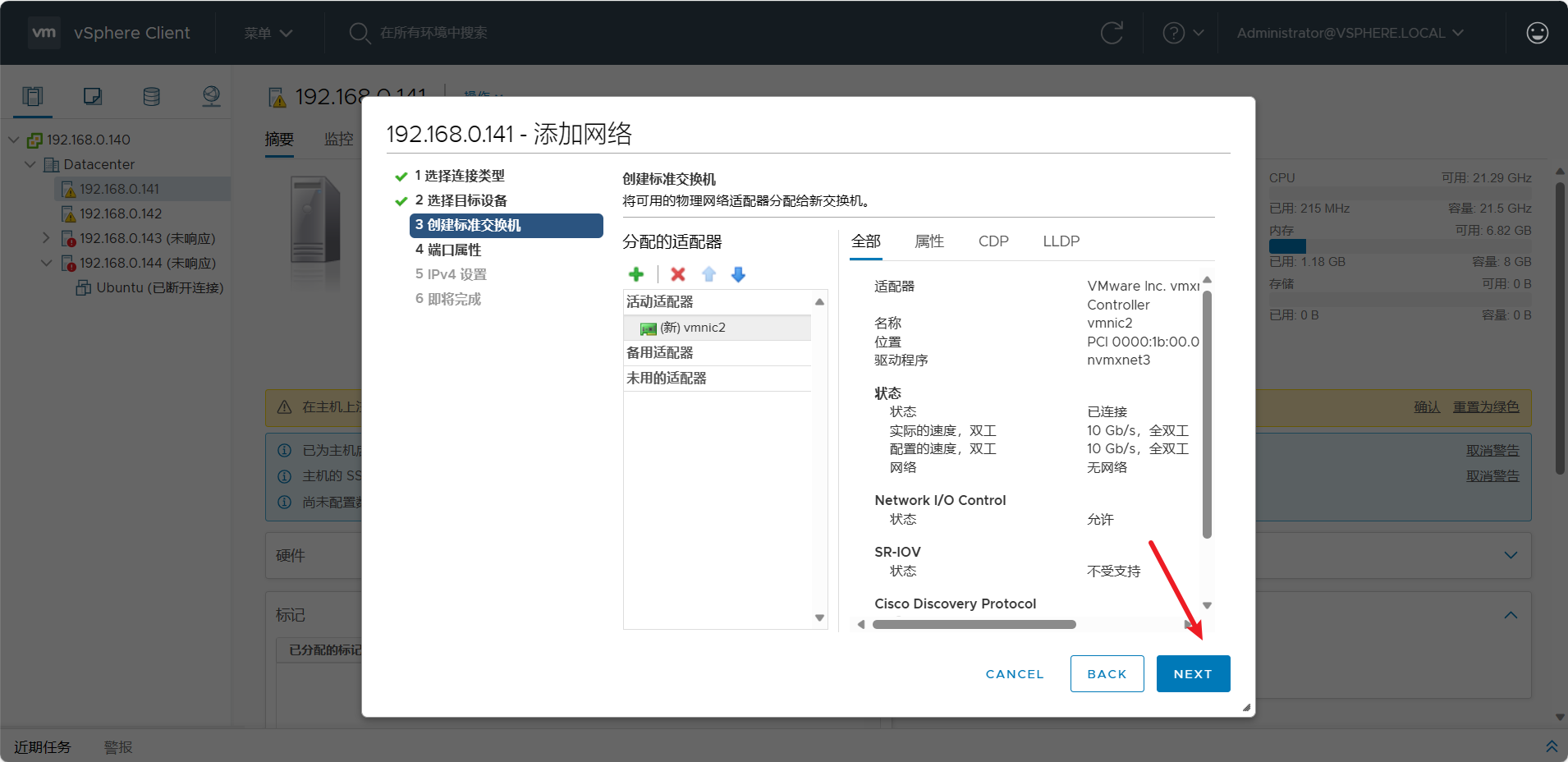1568x762 pixels.
Task: Open the Networking inventory icon
Action: [x=211, y=96]
